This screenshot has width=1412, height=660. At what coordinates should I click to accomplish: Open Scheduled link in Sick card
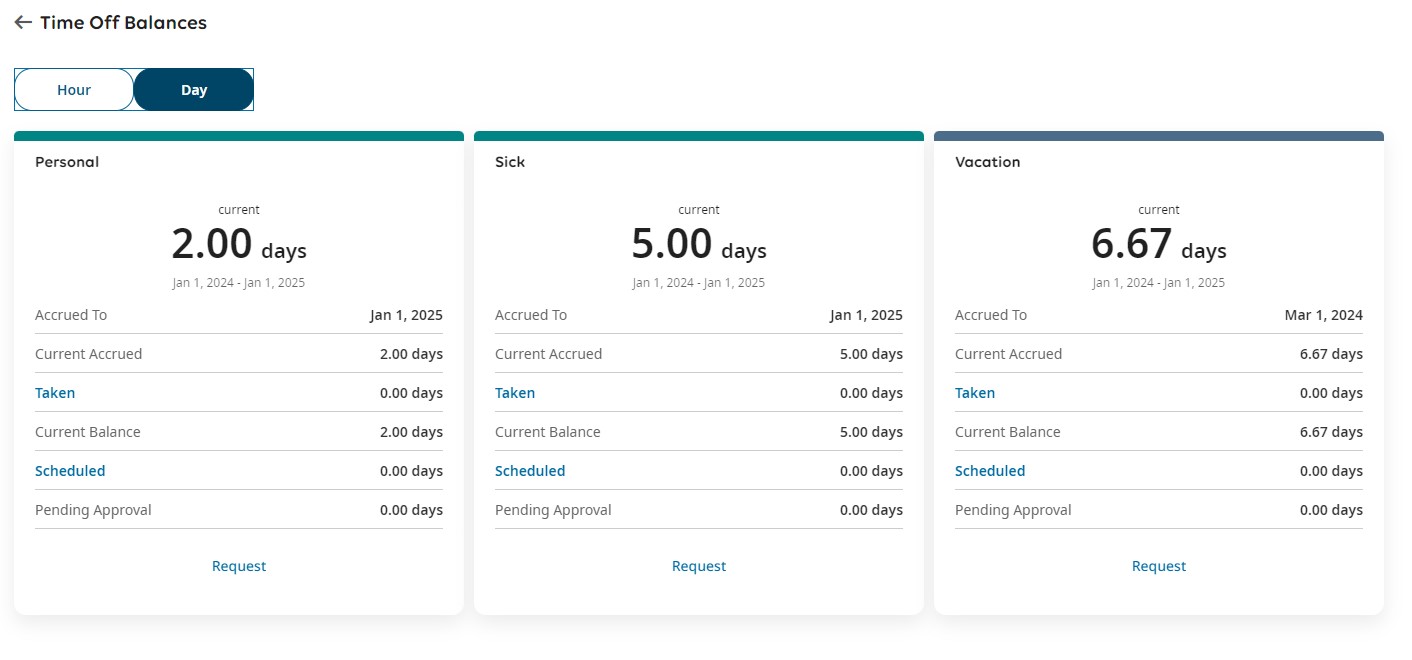click(x=530, y=471)
